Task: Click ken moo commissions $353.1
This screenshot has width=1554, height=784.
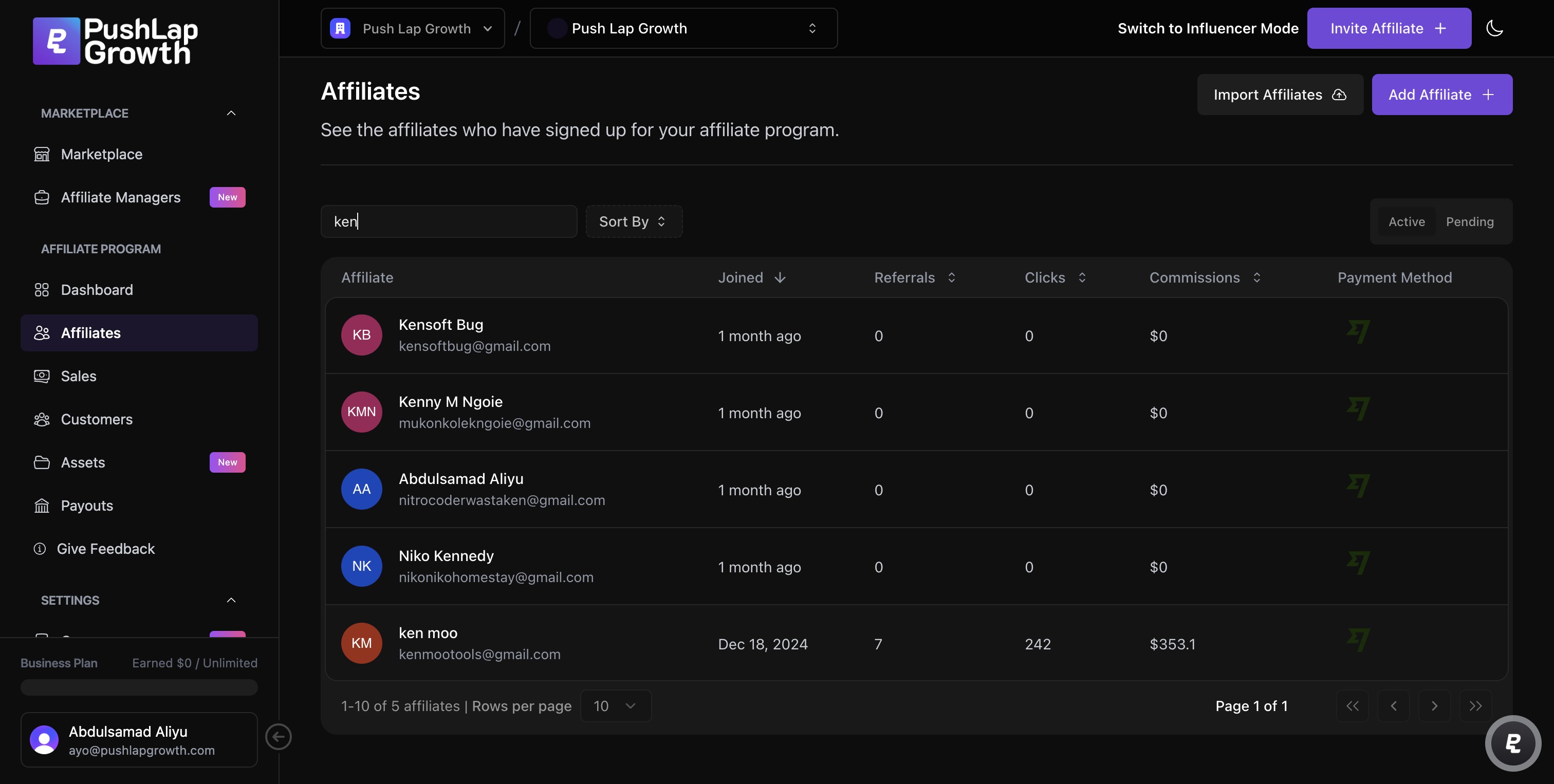Action: tap(1173, 644)
